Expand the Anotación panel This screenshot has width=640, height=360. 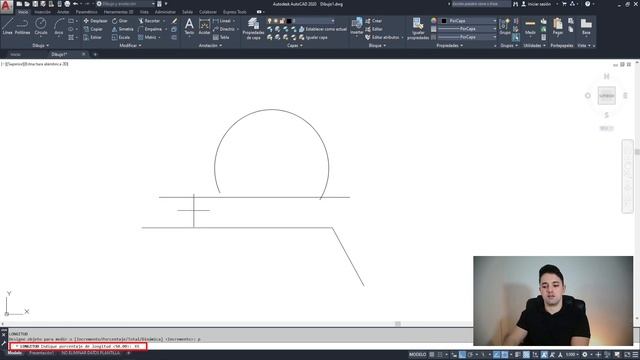pyautogui.click(x=210, y=46)
